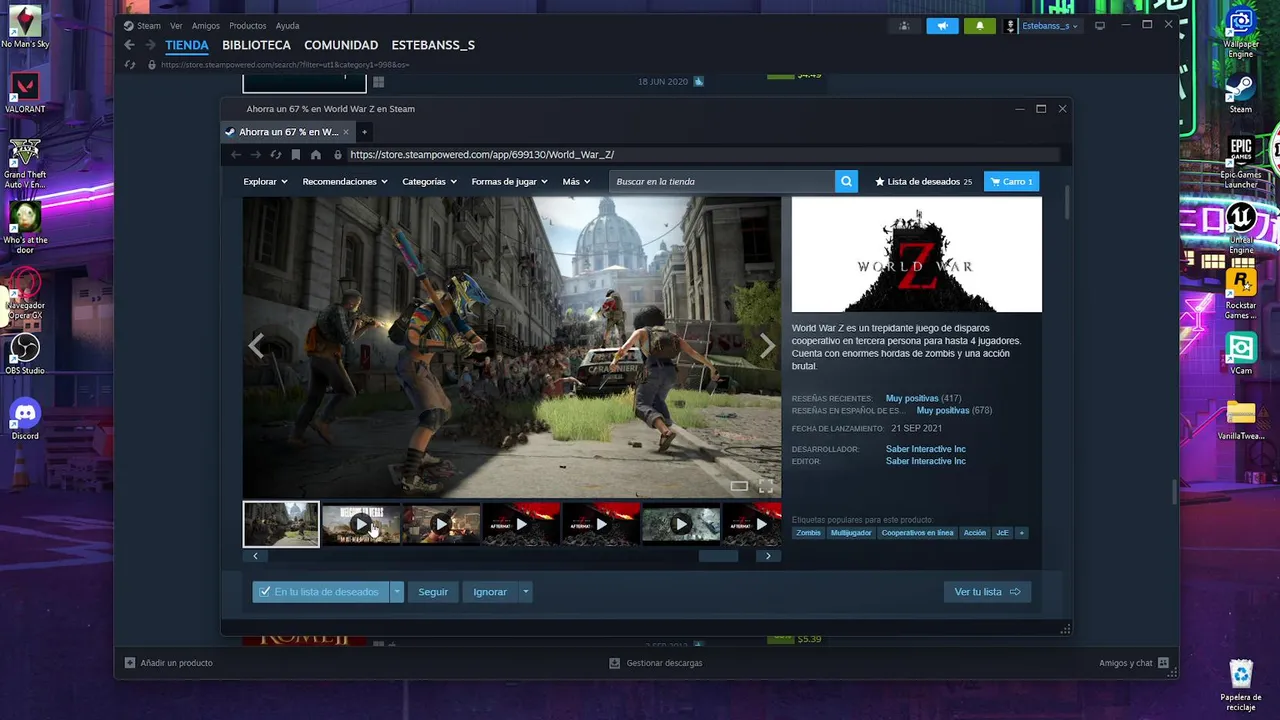Open the VanillaTweaks folder on the desktop
The width and height of the screenshot is (1280, 720).
tap(1241, 419)
